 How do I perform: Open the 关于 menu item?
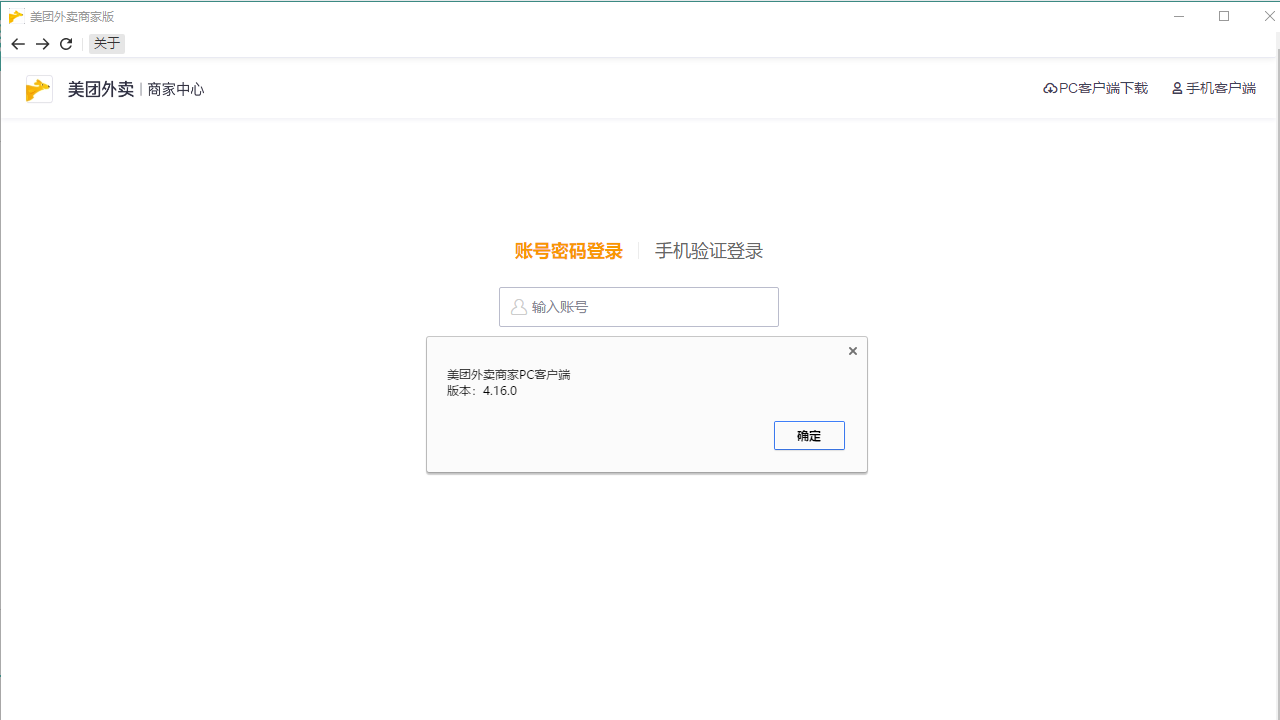106,44
